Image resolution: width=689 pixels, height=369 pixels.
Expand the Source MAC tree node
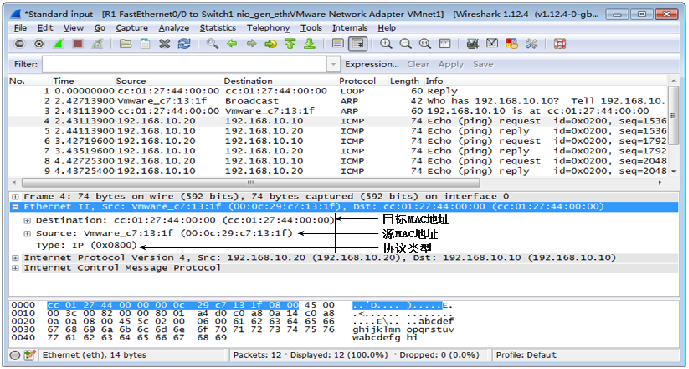click(27, 234)
